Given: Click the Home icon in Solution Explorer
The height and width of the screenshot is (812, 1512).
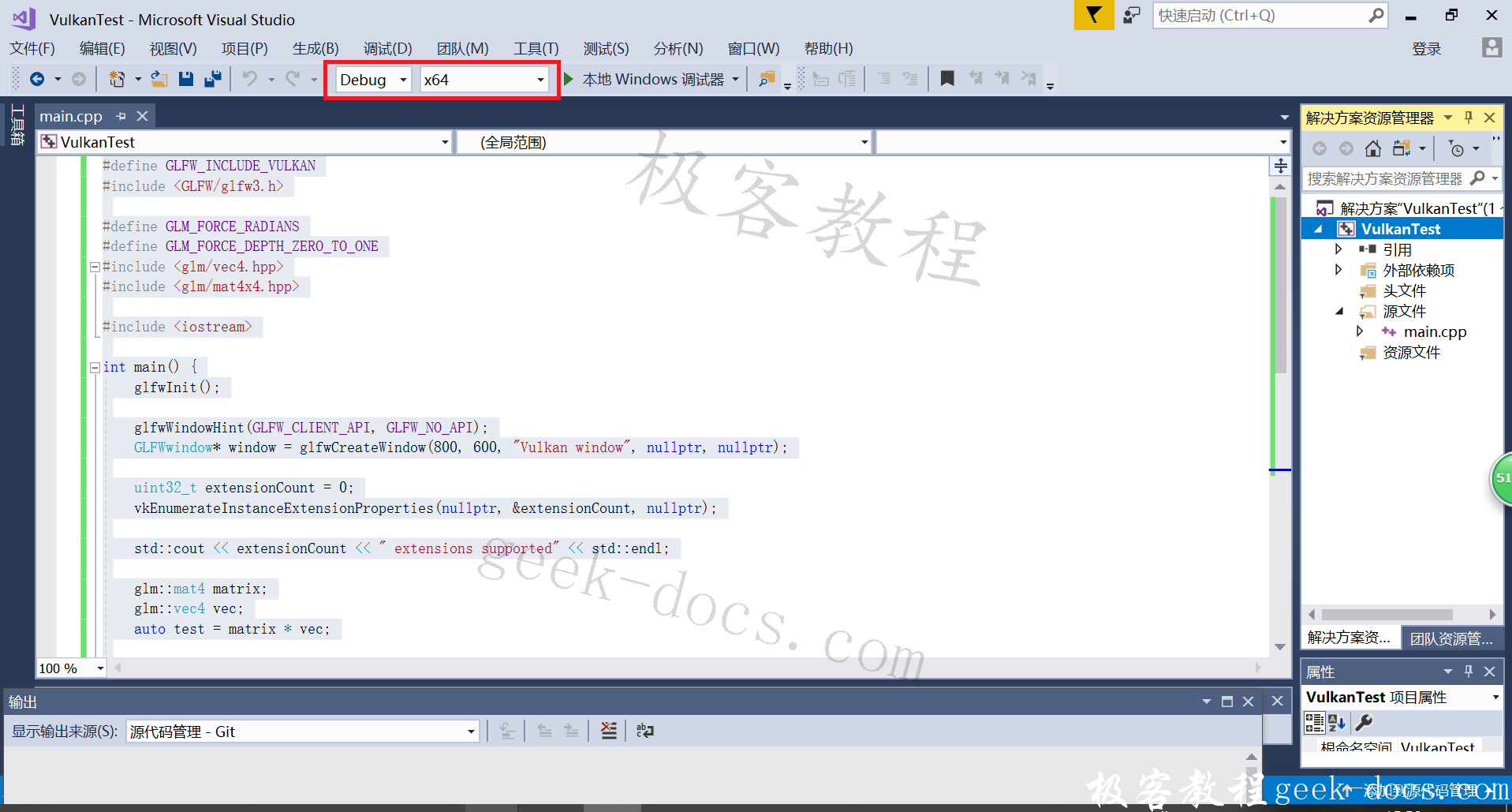Looking at the screenshot, I should tap(1373, 148).
